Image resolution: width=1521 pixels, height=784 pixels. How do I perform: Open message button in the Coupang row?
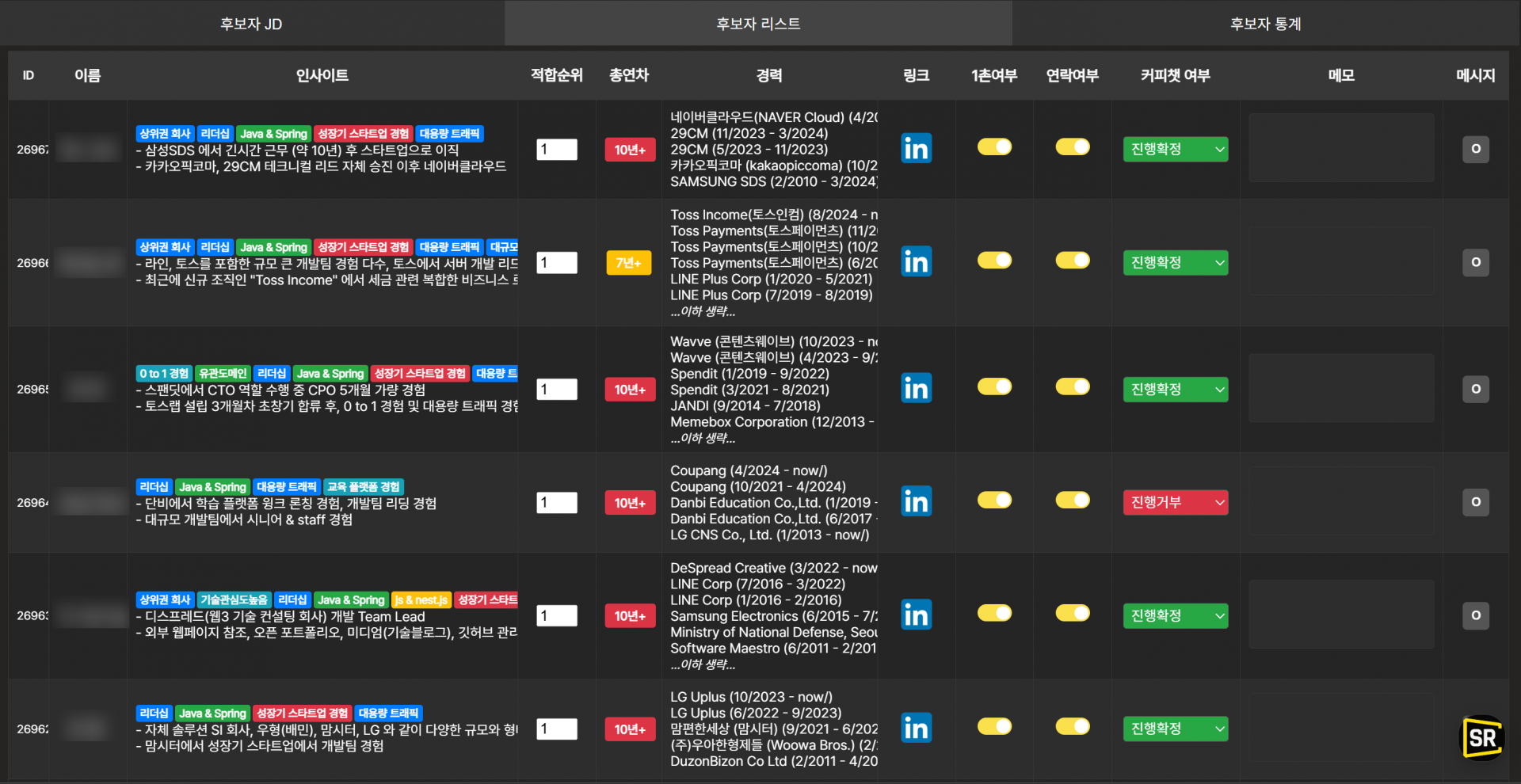1475,502
